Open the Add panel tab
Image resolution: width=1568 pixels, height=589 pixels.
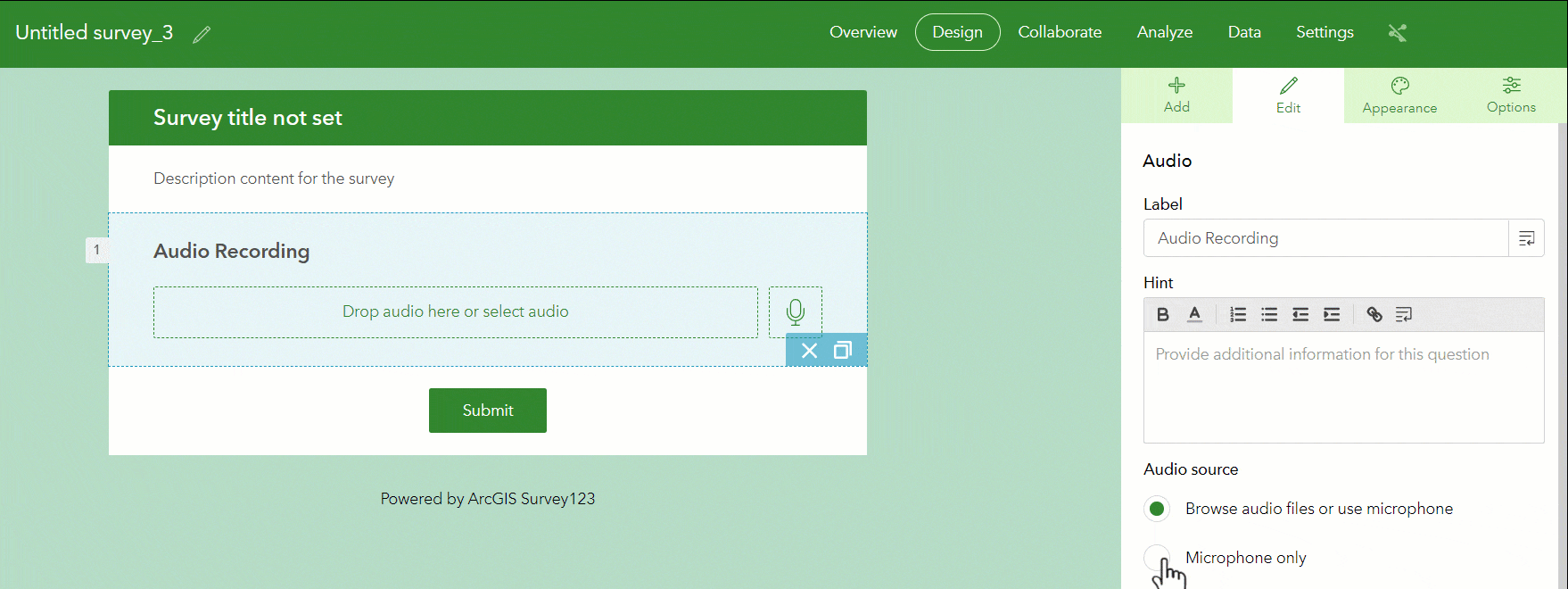coord(1176,95)
